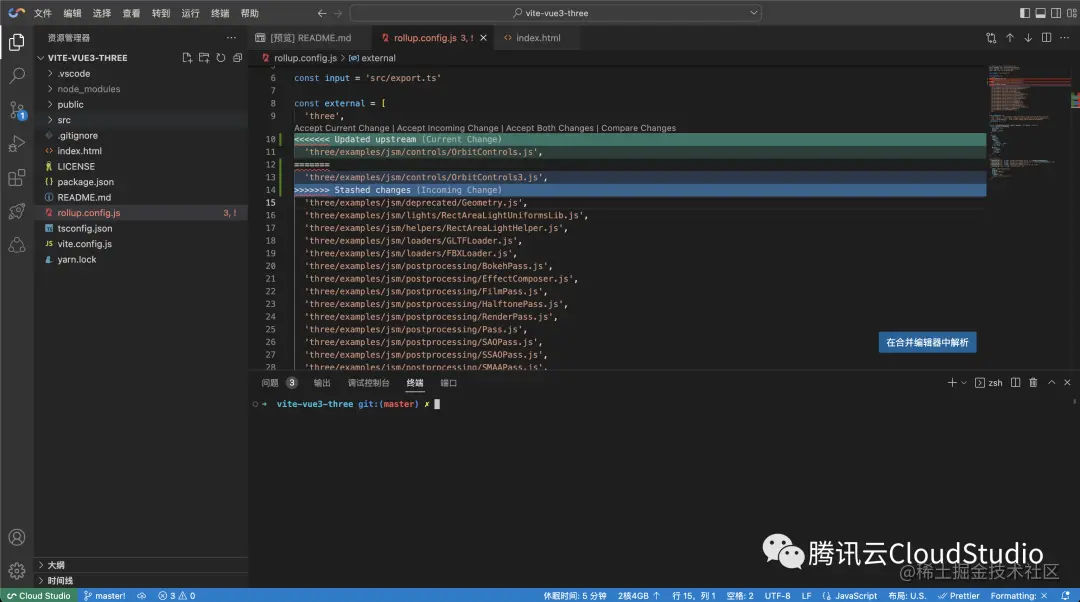Open explorer panel more actions ellipsis

[x=231, y=38]
